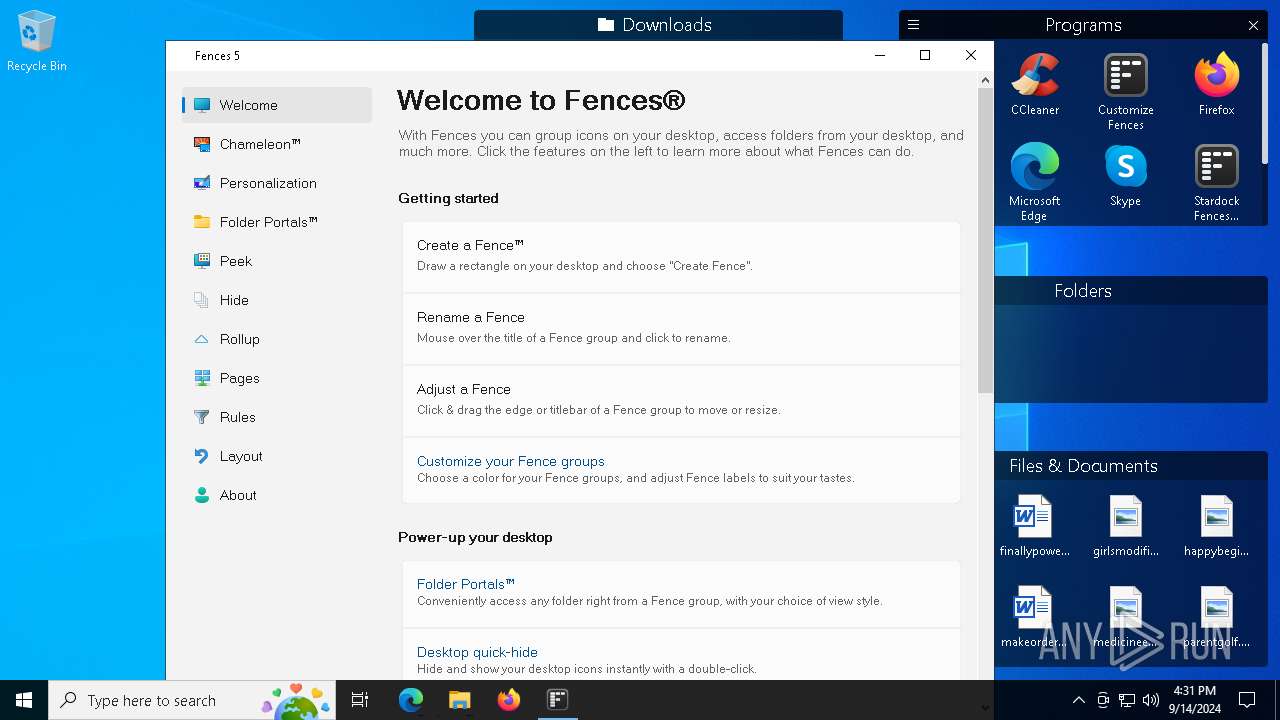
Task: Click the Programs fence scrollbar
Action: [x=1265, y=103]
